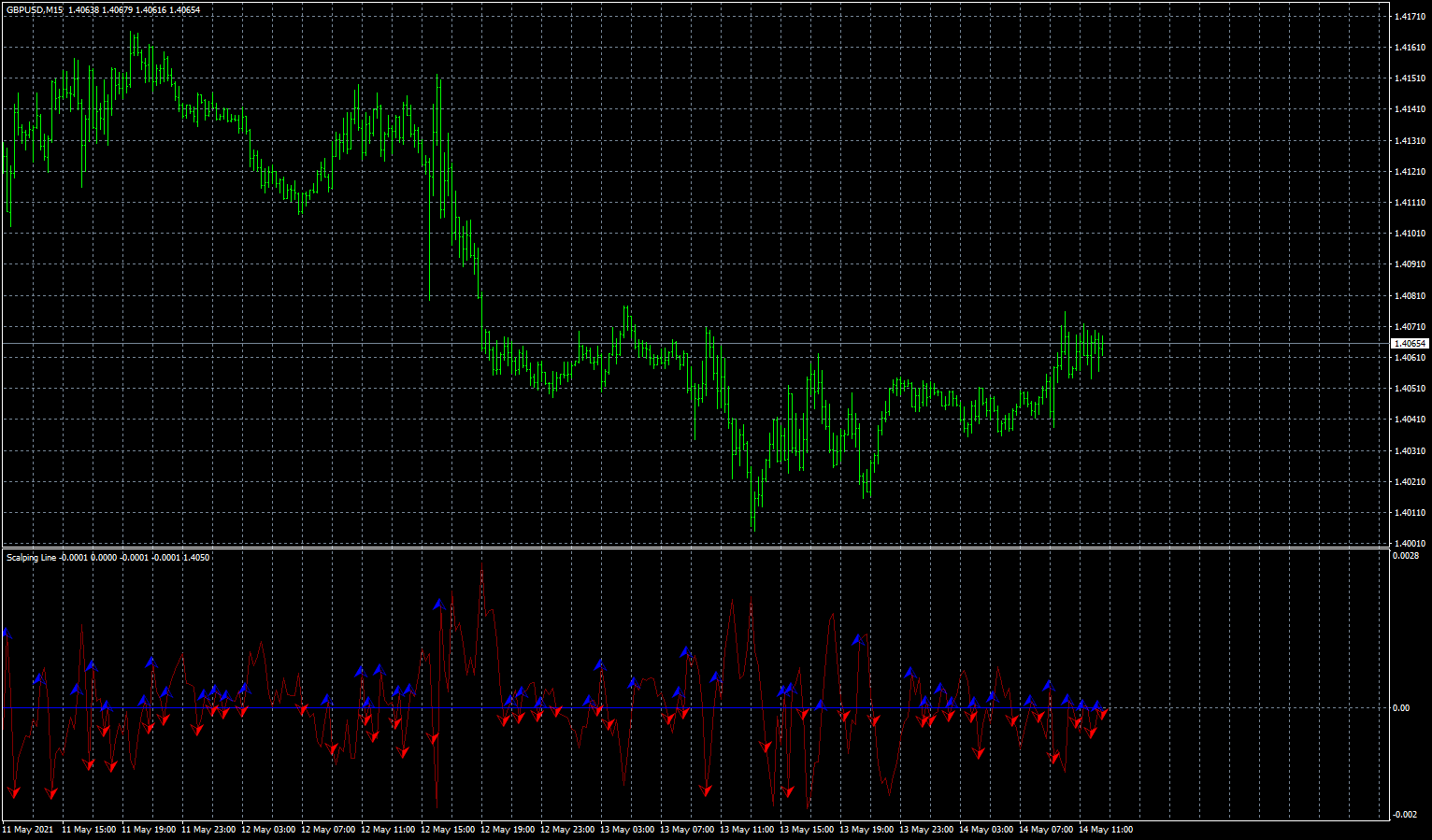Click time label 14 May 03:00

(x=986, y=830)
